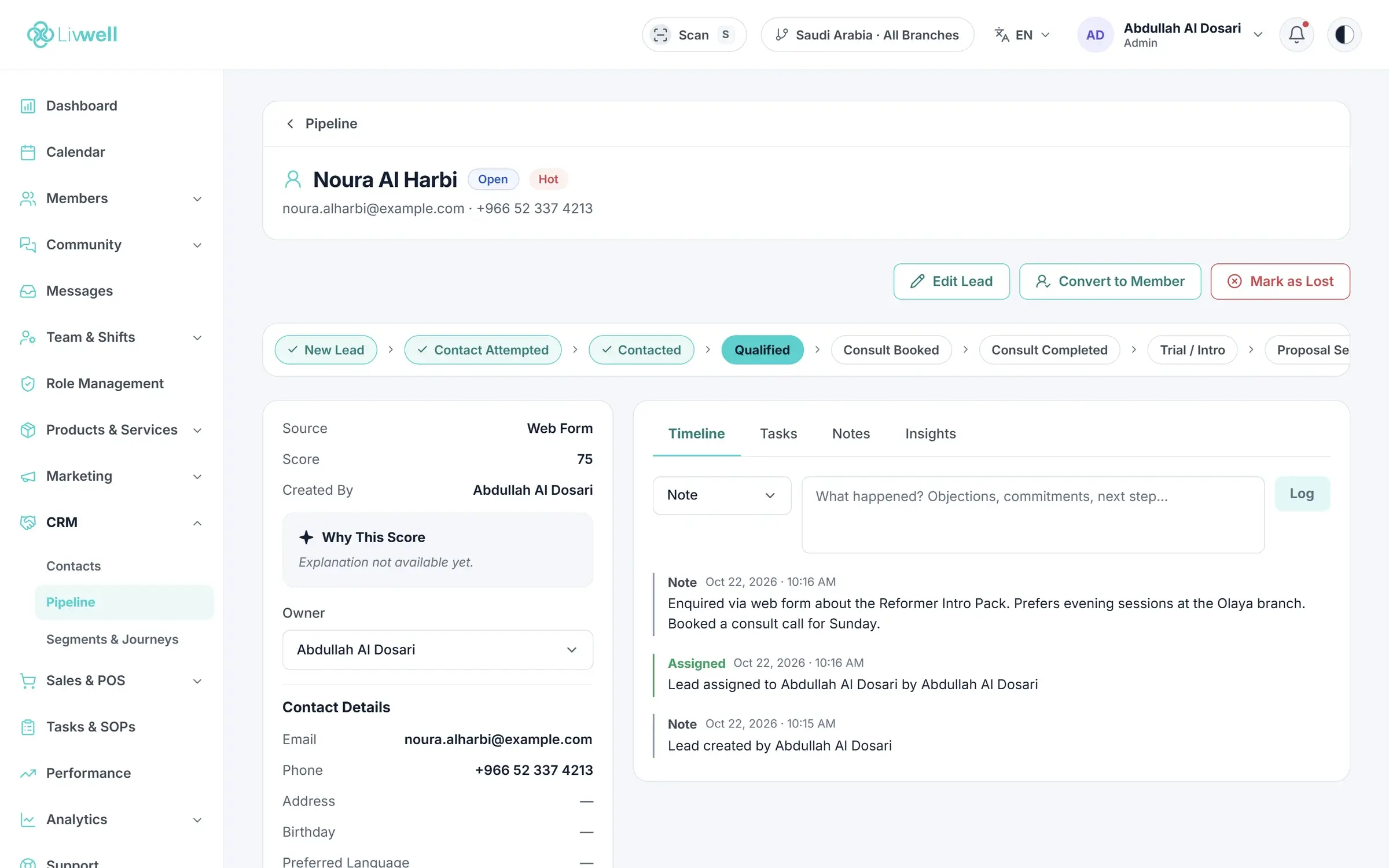This screenshot has height=868, width=1389.
Task: Click the Noura Al Harbi person icon
Action: point(293,179)
